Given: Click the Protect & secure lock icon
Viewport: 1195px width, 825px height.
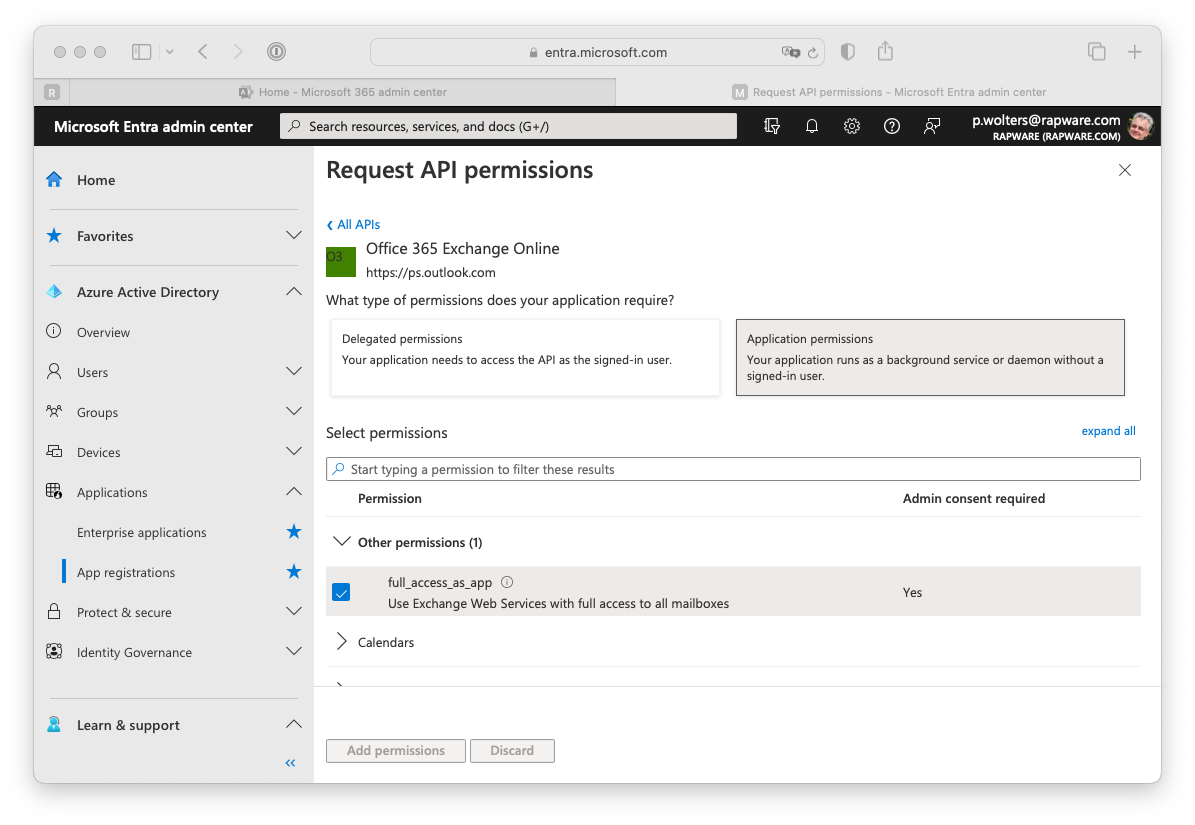Looking at the screenshot, I should 54,612.
